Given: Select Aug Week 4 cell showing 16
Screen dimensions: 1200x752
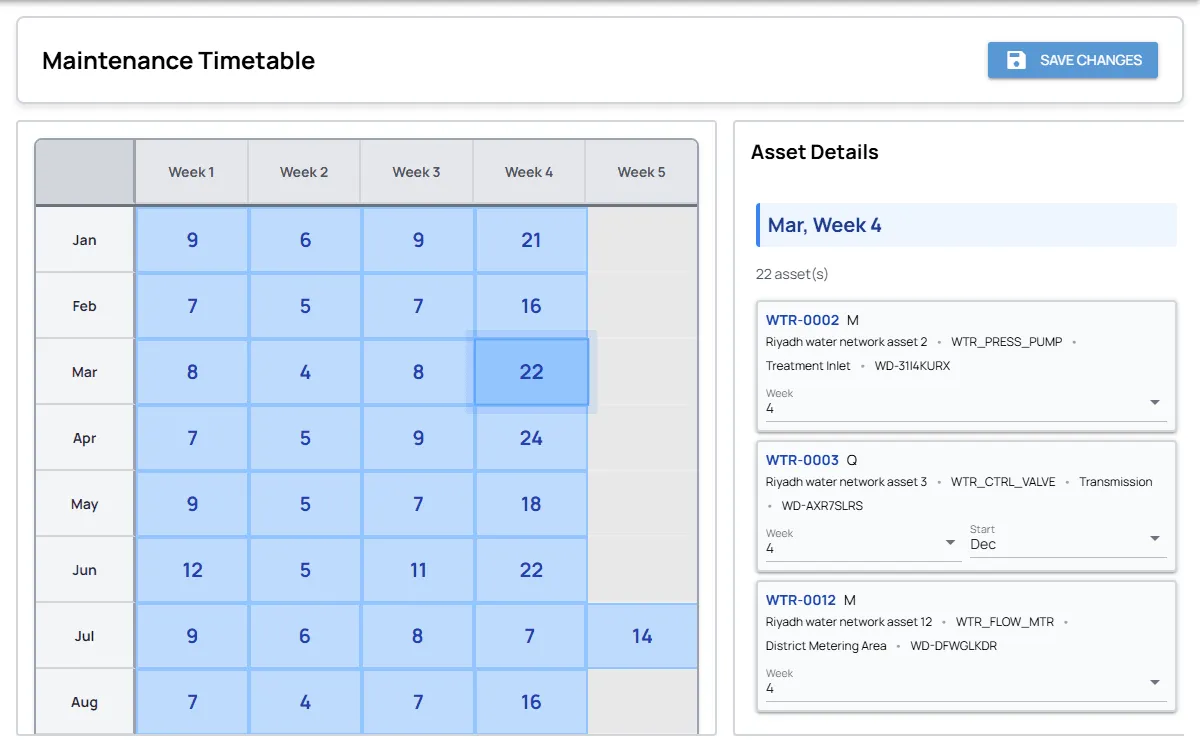Looking at the screenshot, I should coord(531,702).
